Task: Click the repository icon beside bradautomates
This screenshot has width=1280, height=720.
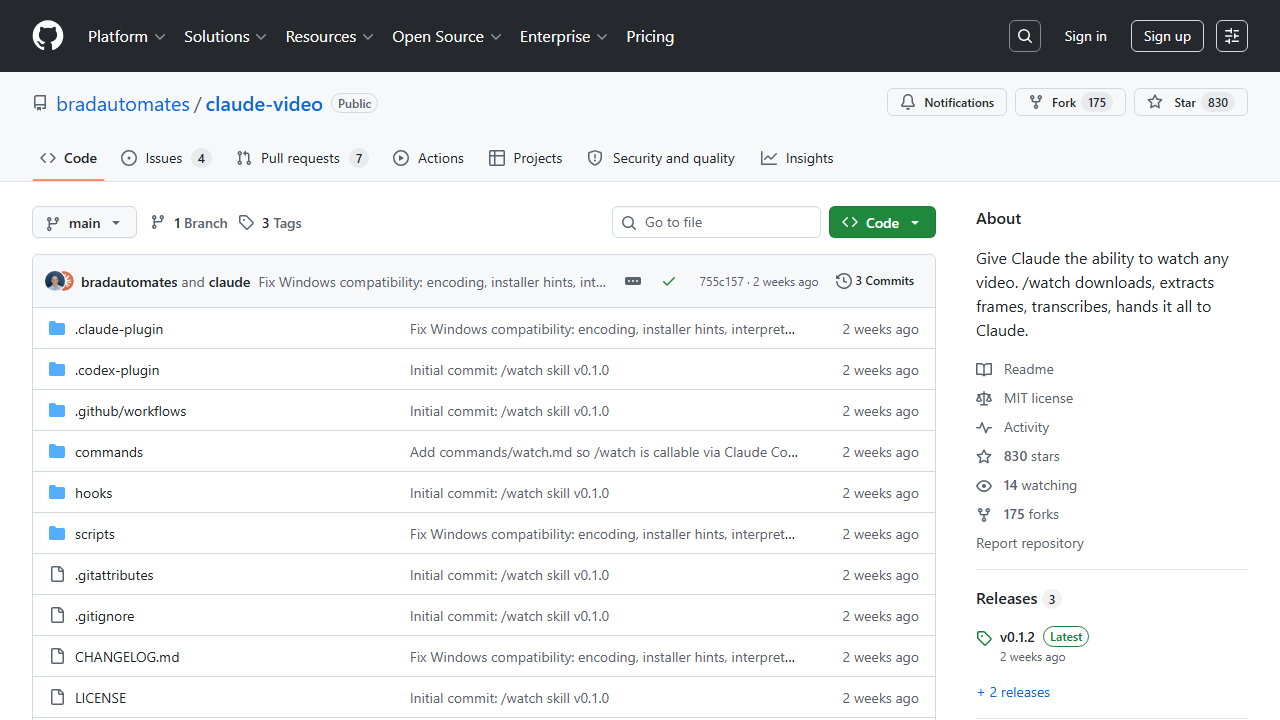Action: click(40, 104)
